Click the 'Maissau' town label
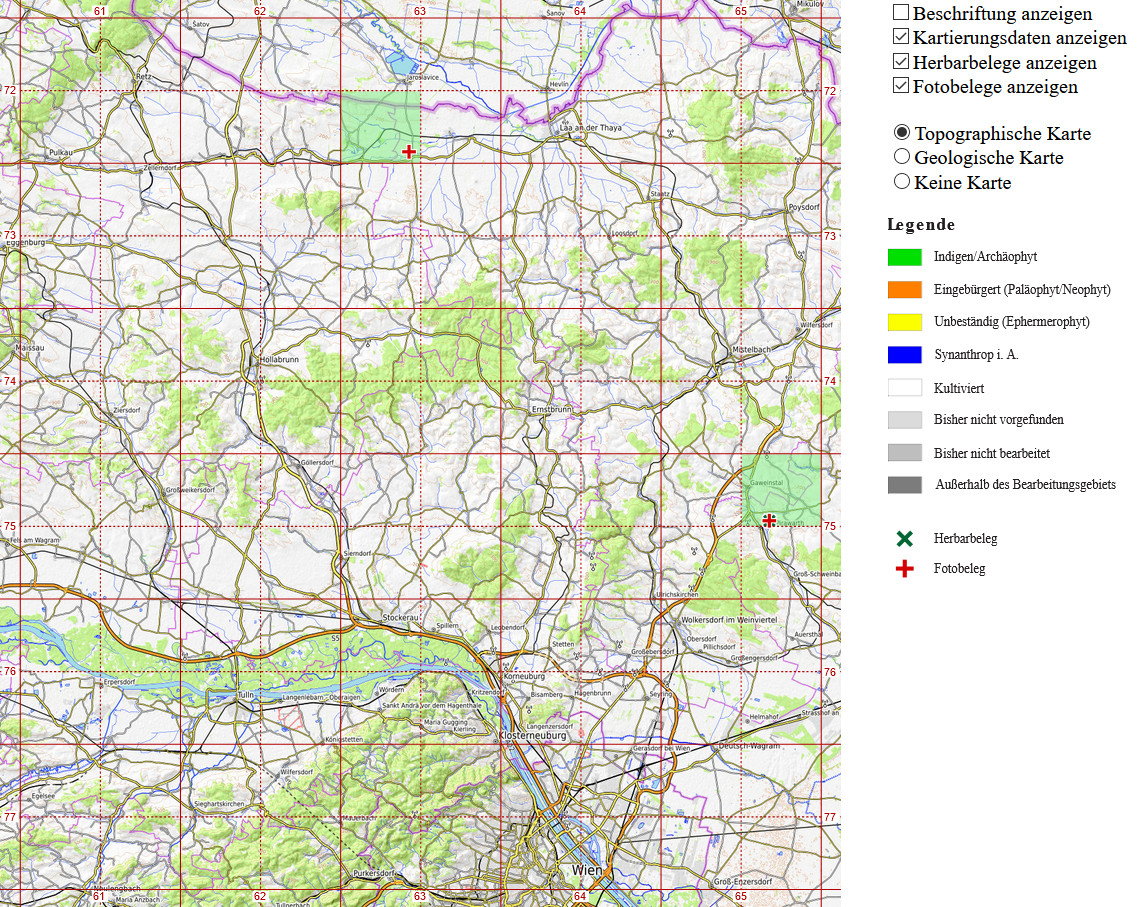This screenshot has height=907, width=1141. [x=30, y=348]
